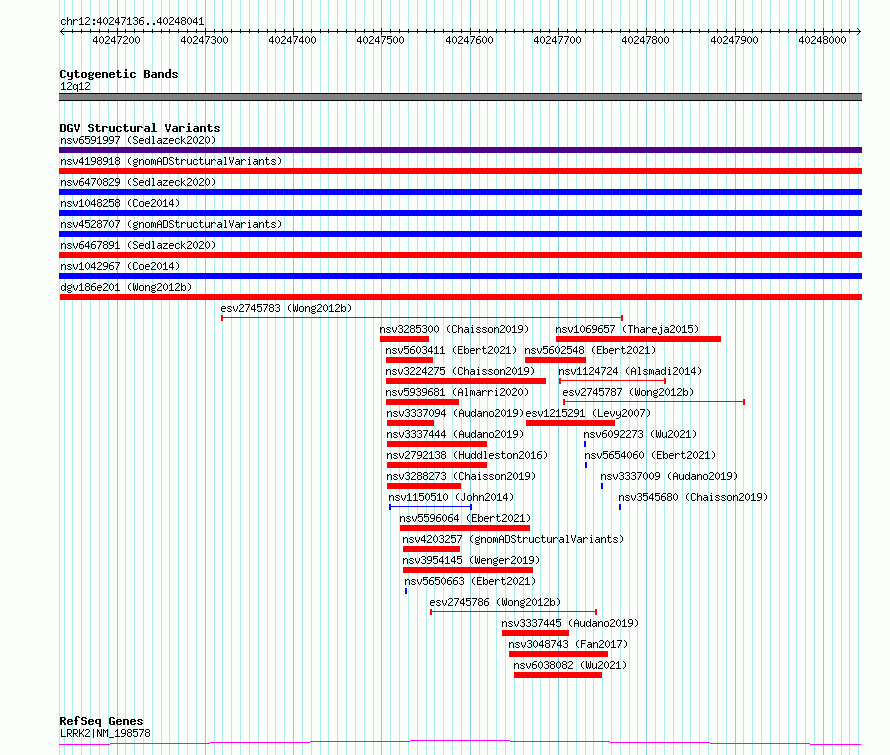Click the nsv1042967 (Coe2014) label

coord(120,266)
